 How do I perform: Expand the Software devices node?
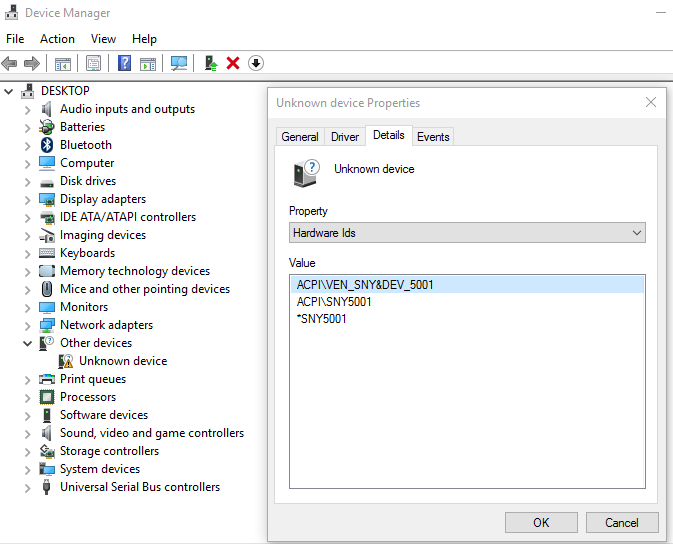tap(28, 416)
